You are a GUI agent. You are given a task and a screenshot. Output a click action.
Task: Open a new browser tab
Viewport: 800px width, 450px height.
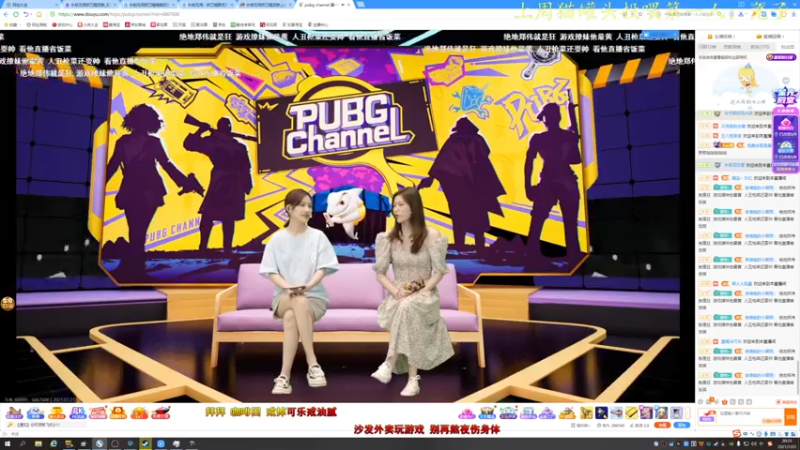361,5
